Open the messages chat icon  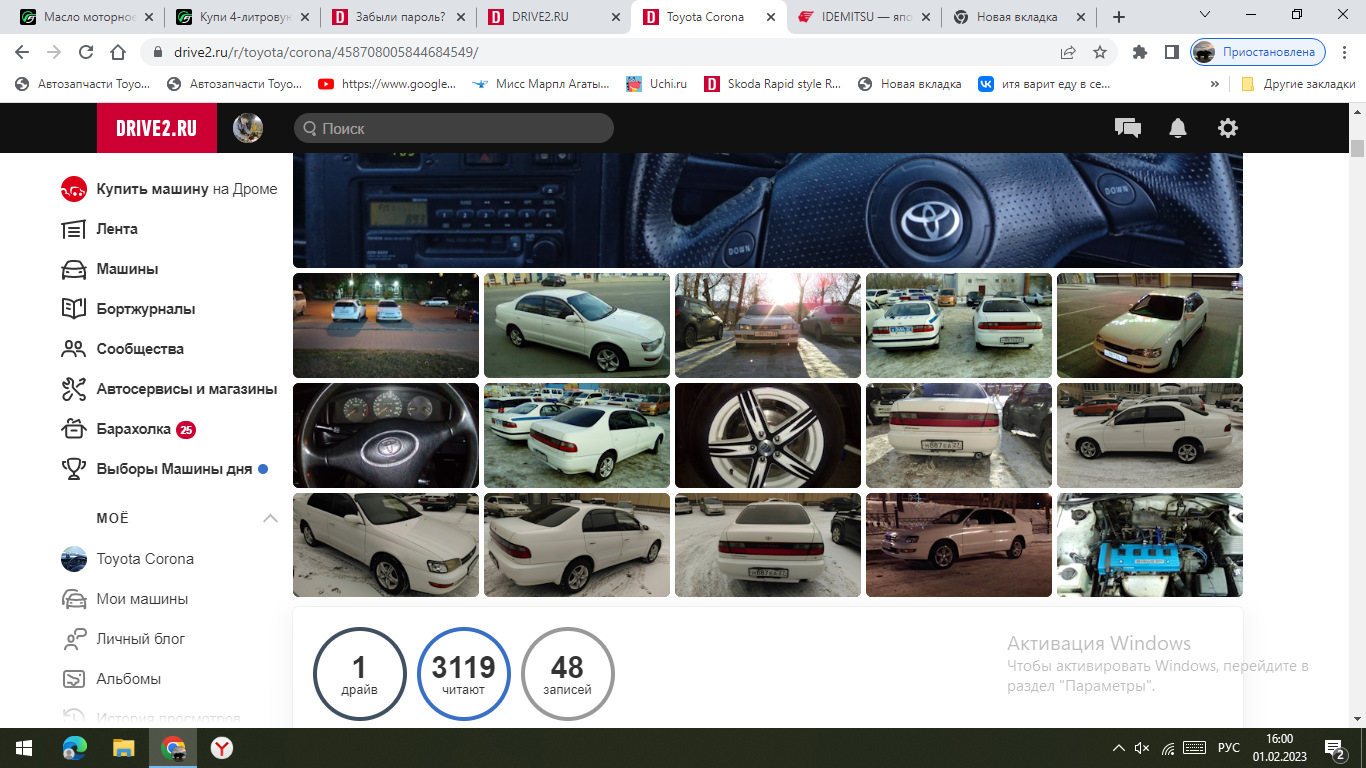1128,128
